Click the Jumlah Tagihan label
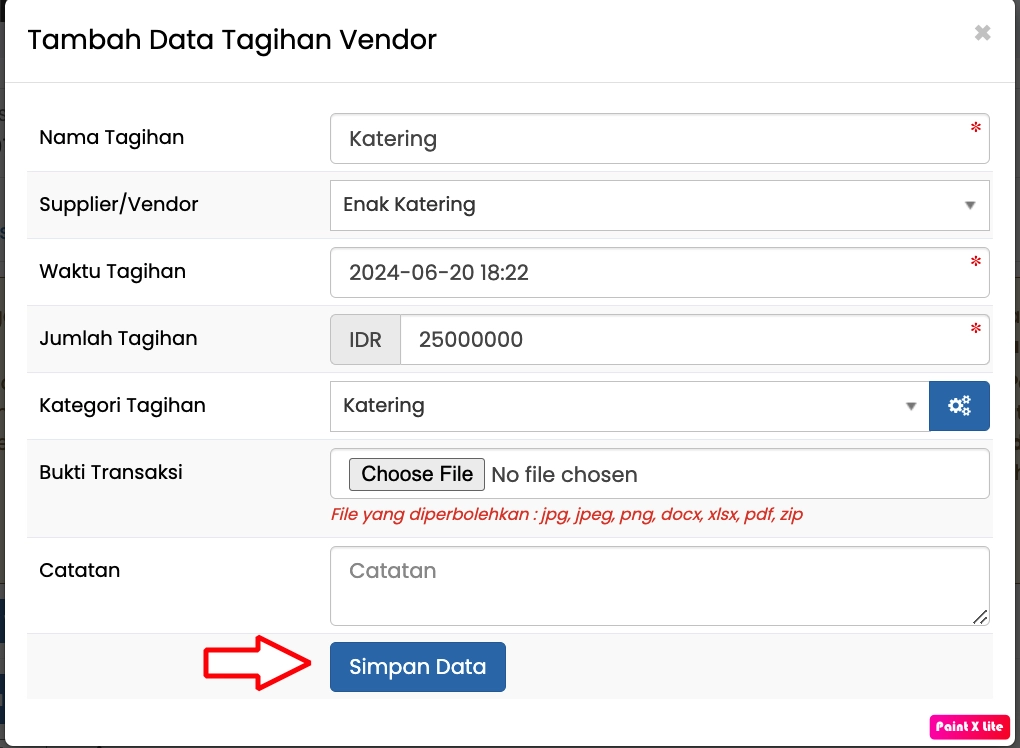The height and width of the screenshot is (748, 1020). tap(118, 338)
